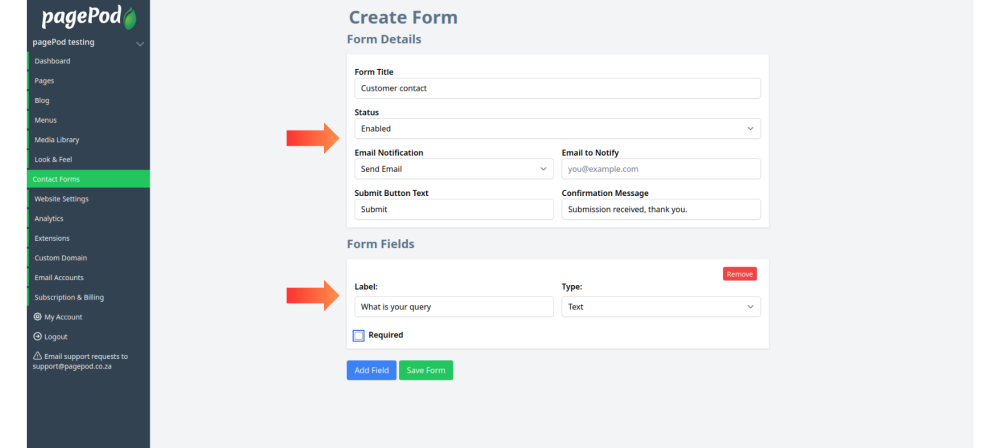
Task: Open the Status dropdown showing Enabled
Action: coord(557,128)
